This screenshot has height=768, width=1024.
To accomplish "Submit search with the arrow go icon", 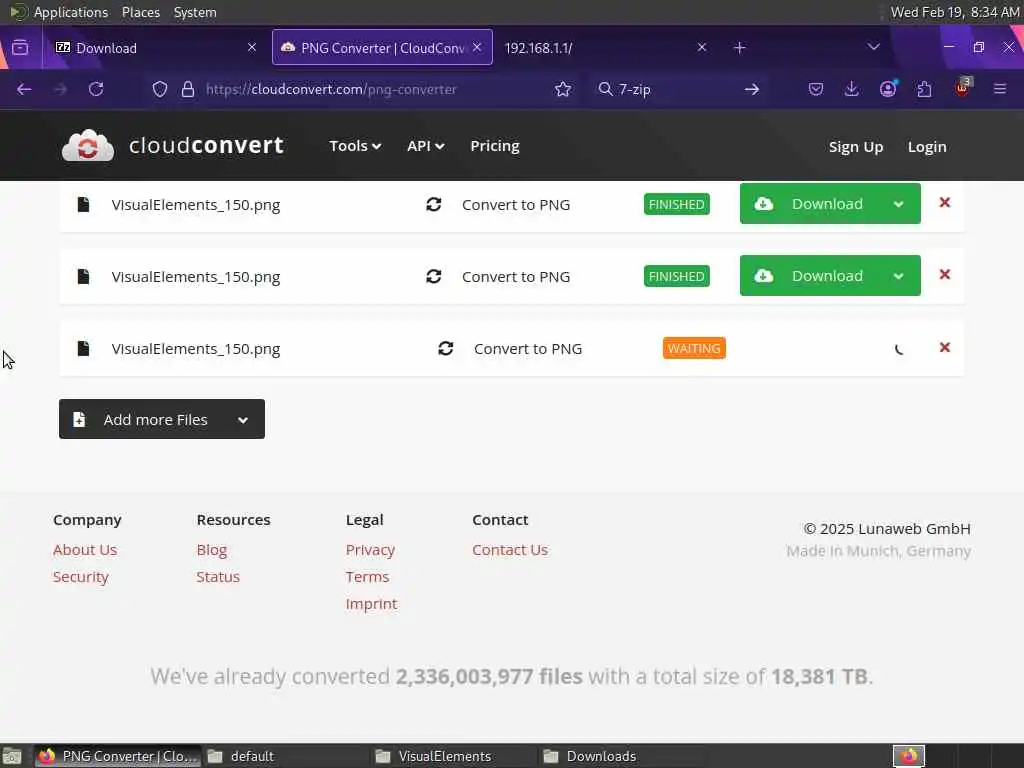I will tap(752, 89).
